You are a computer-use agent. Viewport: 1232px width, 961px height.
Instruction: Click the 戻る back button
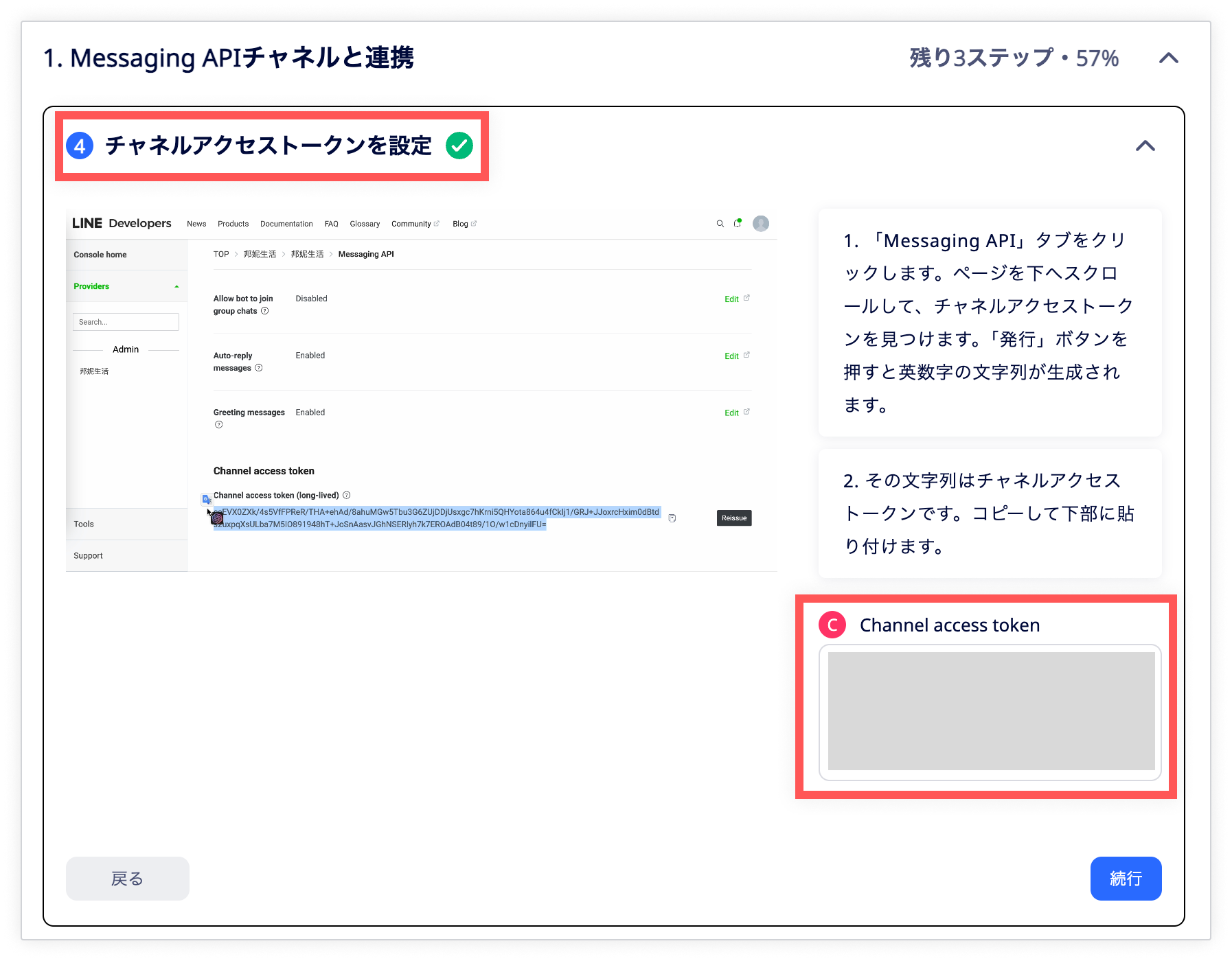pyautogui.click(x=128, y=878)
